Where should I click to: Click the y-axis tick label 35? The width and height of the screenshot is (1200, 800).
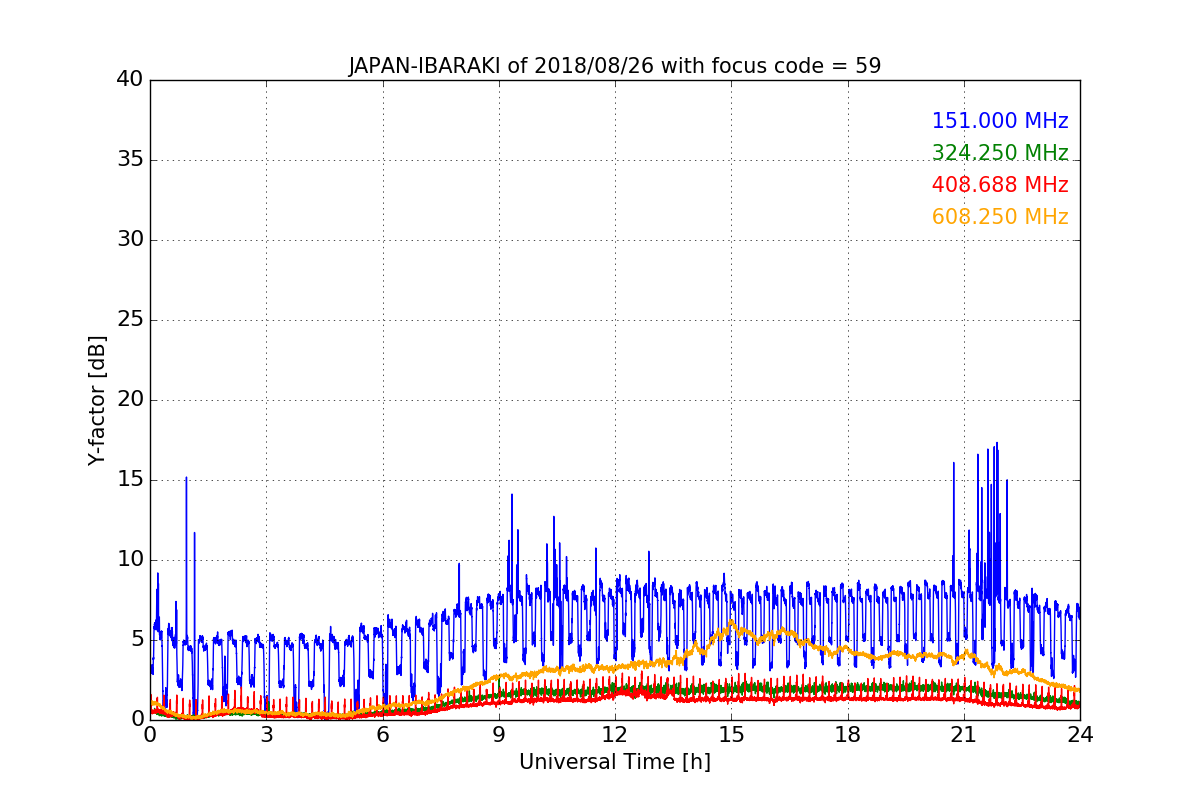point(129,160)
